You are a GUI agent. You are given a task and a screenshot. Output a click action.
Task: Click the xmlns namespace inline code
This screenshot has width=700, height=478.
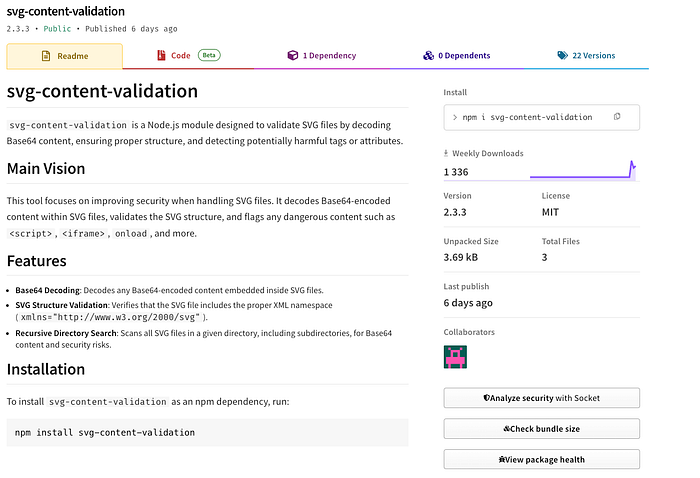[x=110, y=317]
